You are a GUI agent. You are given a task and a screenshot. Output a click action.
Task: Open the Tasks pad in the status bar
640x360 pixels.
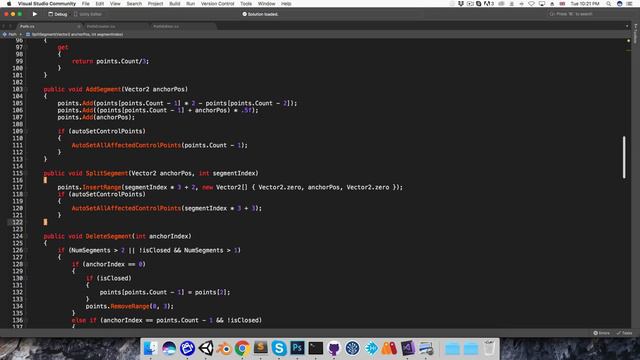624,333
